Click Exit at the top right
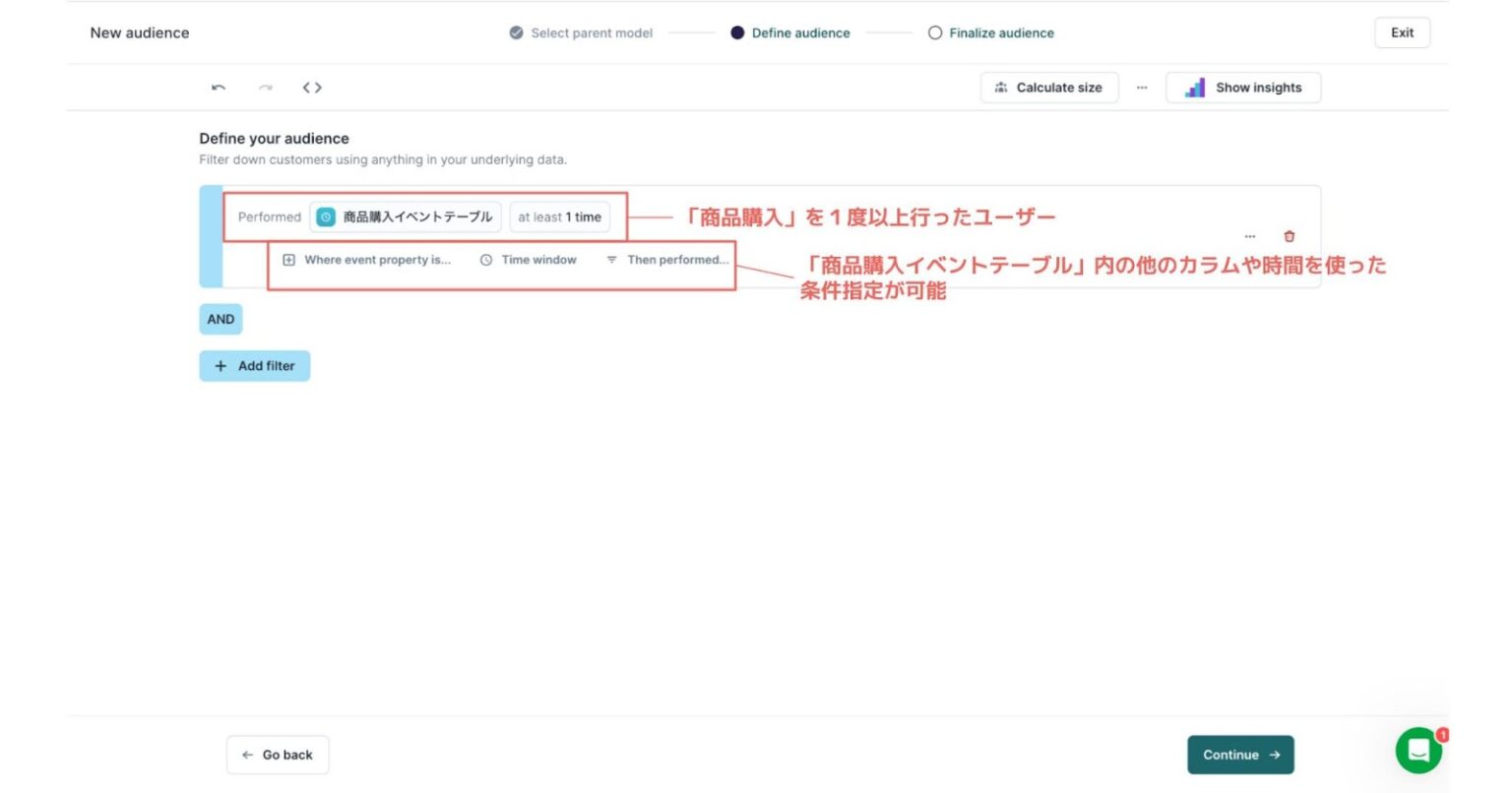 pos(1402,31)
